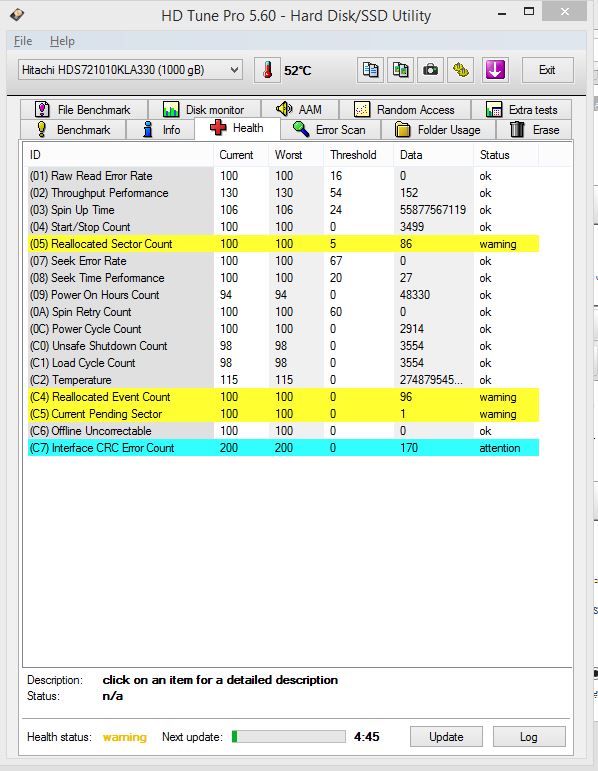
Task: Click the purple down-arrow tray icon
Action: (495, 70)
